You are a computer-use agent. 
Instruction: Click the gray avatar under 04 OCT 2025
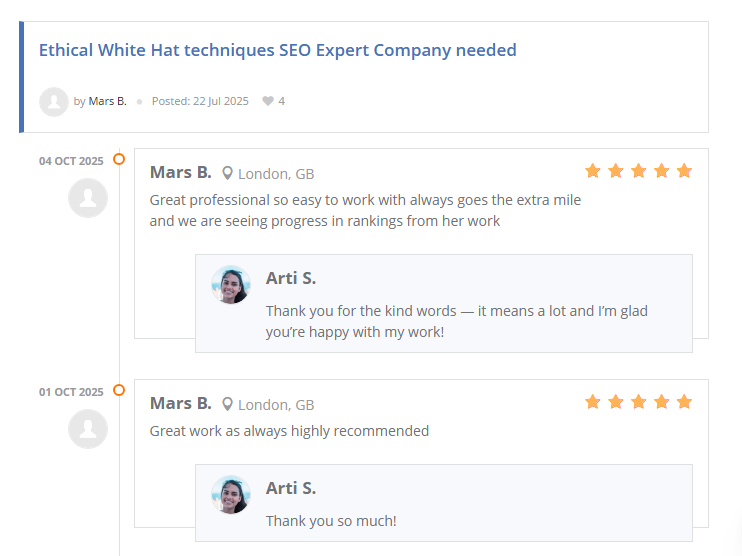pyautogui.click(x=88, y=198)
